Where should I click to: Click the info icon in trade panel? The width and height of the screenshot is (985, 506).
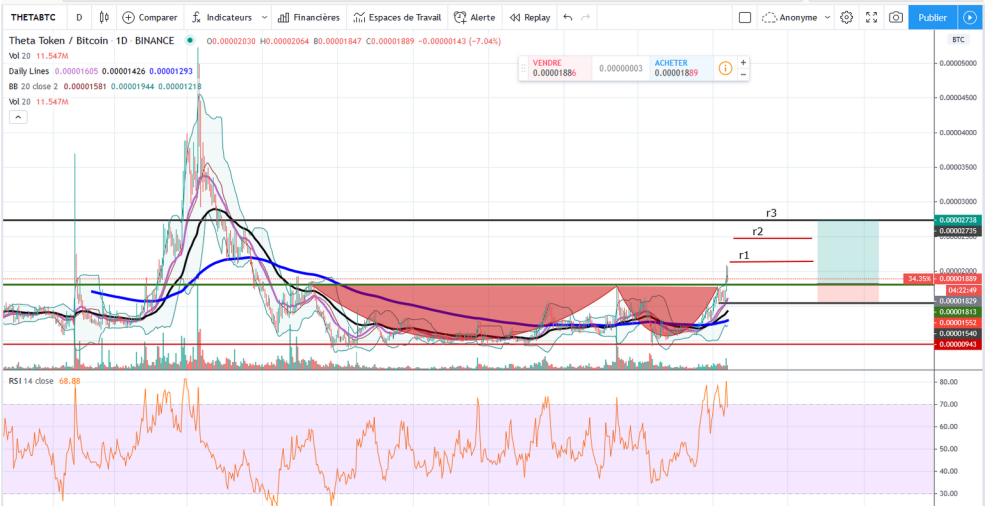click(x=725, y=68)
